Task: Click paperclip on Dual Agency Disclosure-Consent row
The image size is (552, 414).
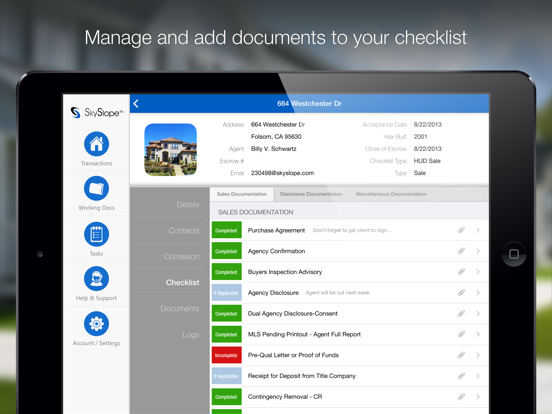Action: [x=461, y=313]
